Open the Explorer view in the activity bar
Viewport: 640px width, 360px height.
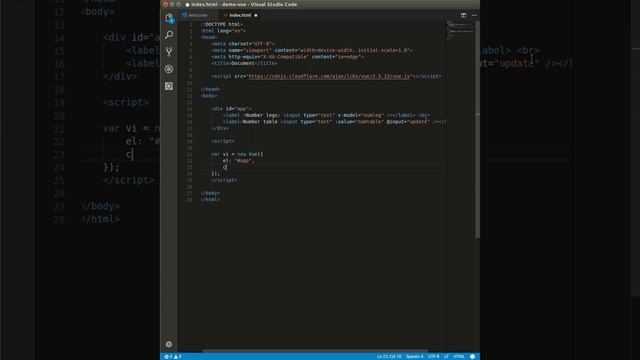[169, 18]
